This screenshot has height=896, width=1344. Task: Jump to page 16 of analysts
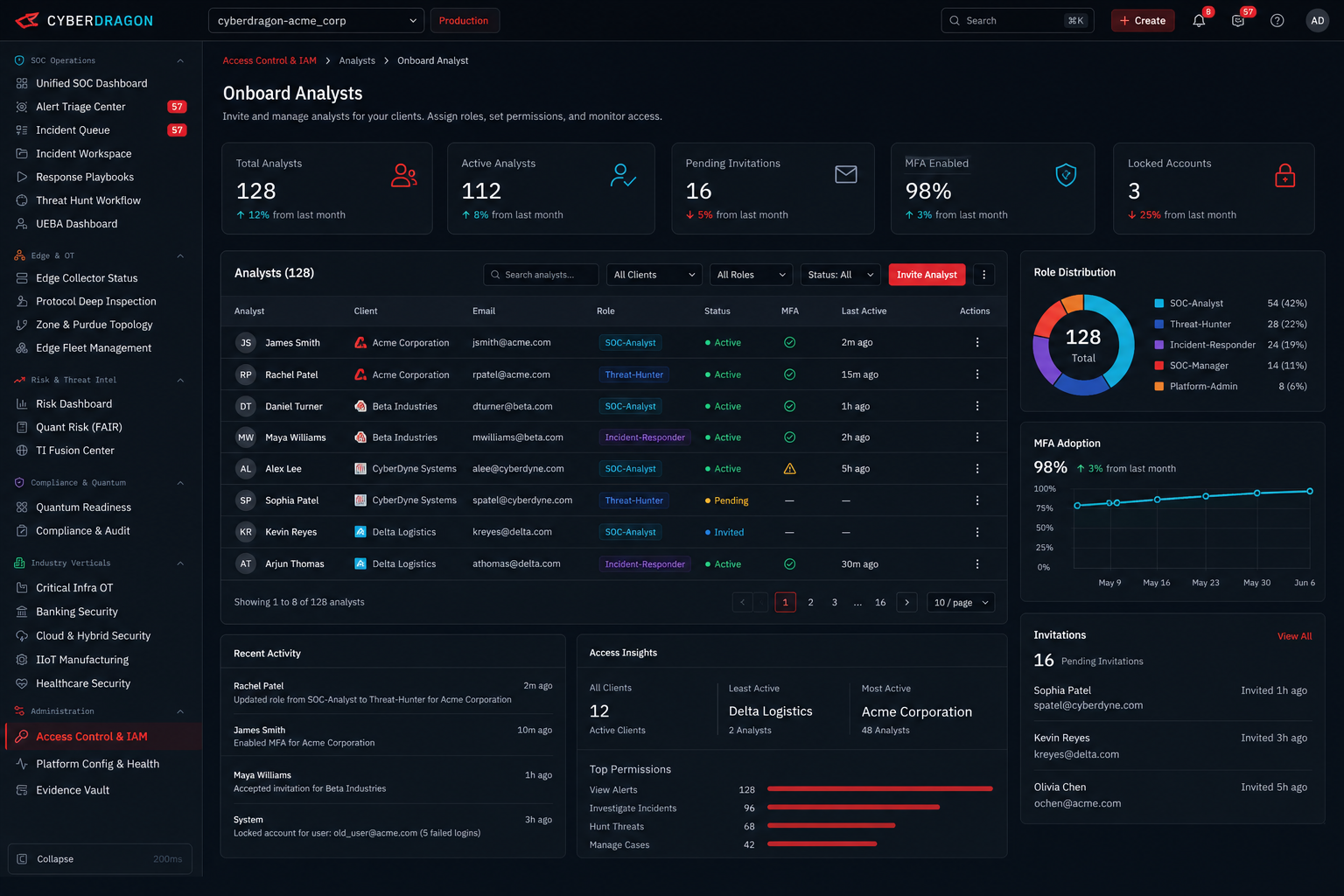pyautogui.click(x=880, y=602)
